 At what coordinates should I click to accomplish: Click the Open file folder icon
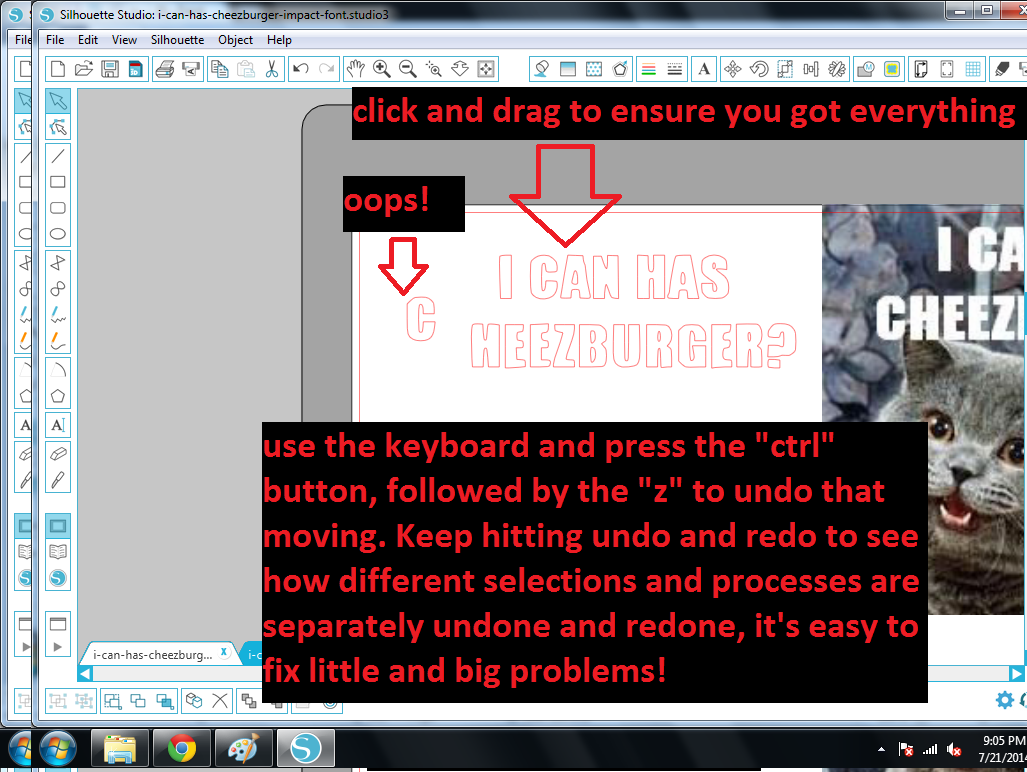84,69
